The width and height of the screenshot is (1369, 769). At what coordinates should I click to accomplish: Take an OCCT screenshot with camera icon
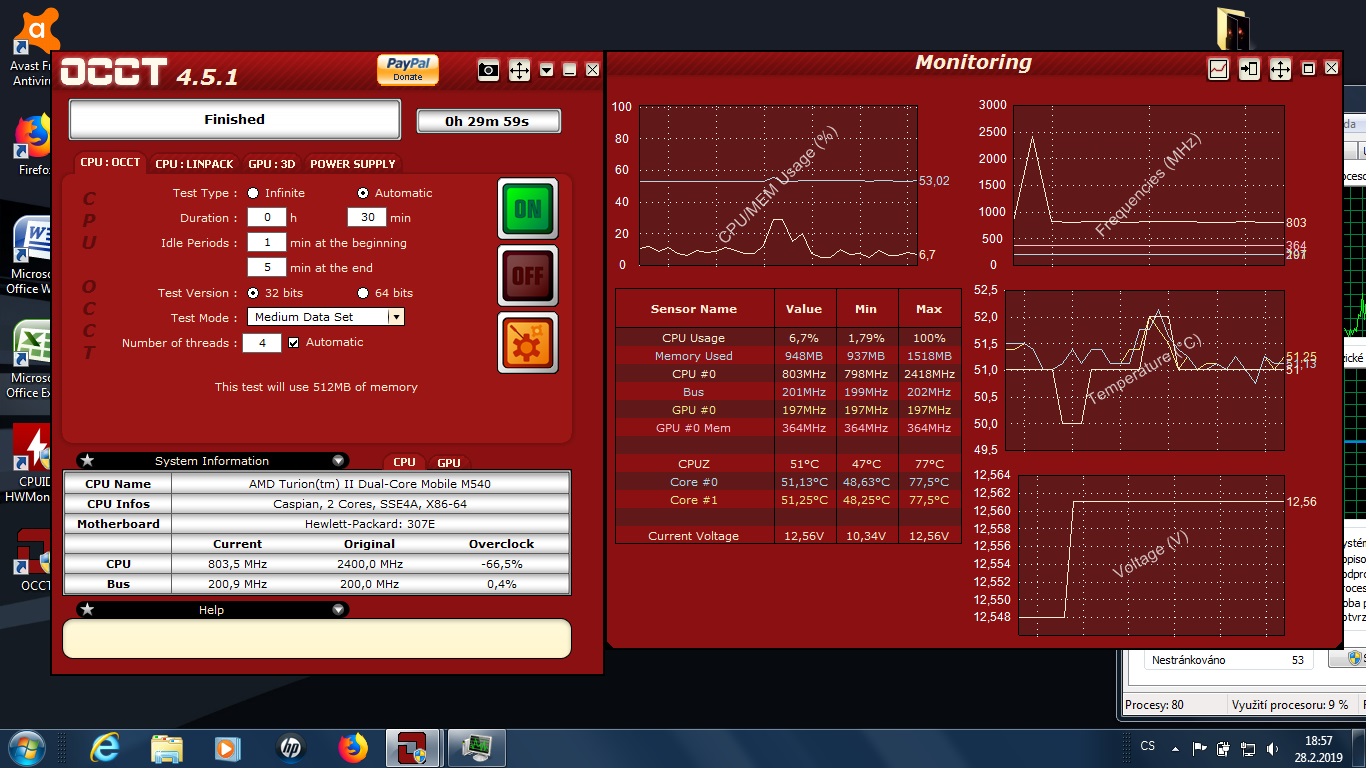click(x=488, y=70)
